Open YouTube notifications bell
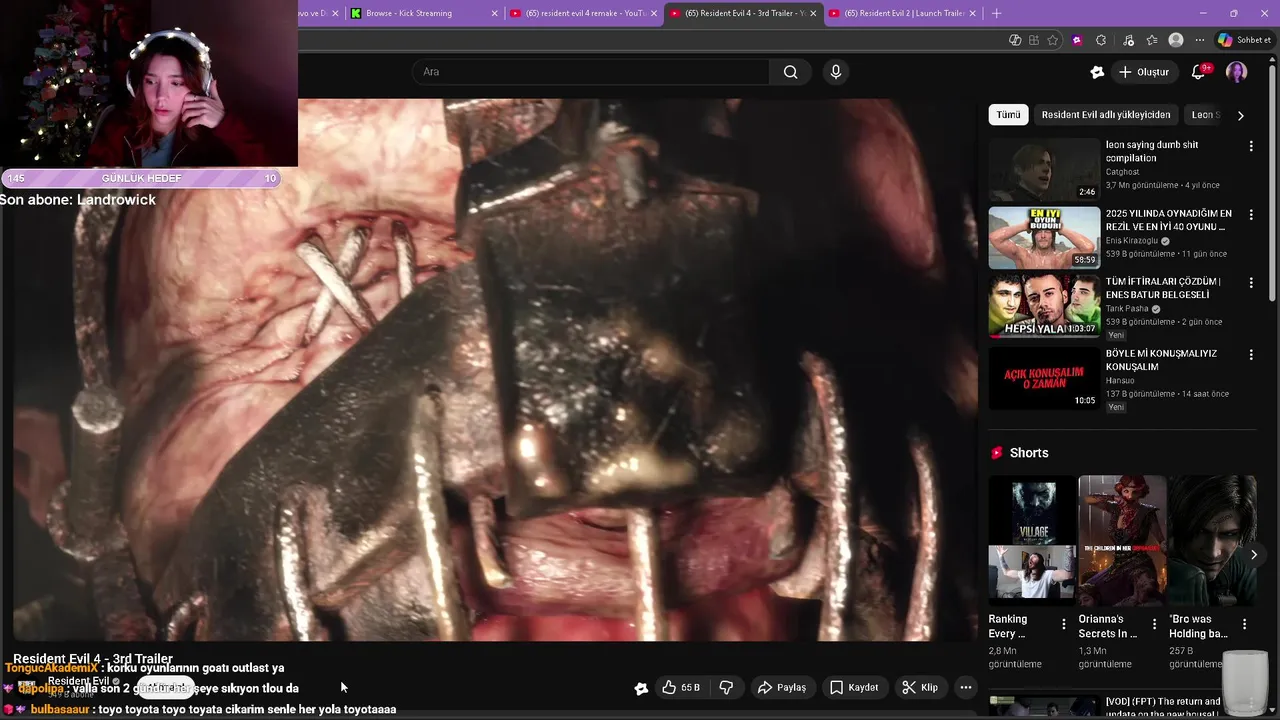Viewport: 1280px width, 720px height. point(1198,72)
